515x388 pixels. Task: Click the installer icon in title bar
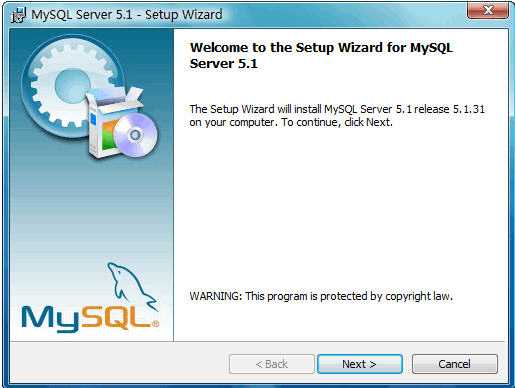(18, 15)
